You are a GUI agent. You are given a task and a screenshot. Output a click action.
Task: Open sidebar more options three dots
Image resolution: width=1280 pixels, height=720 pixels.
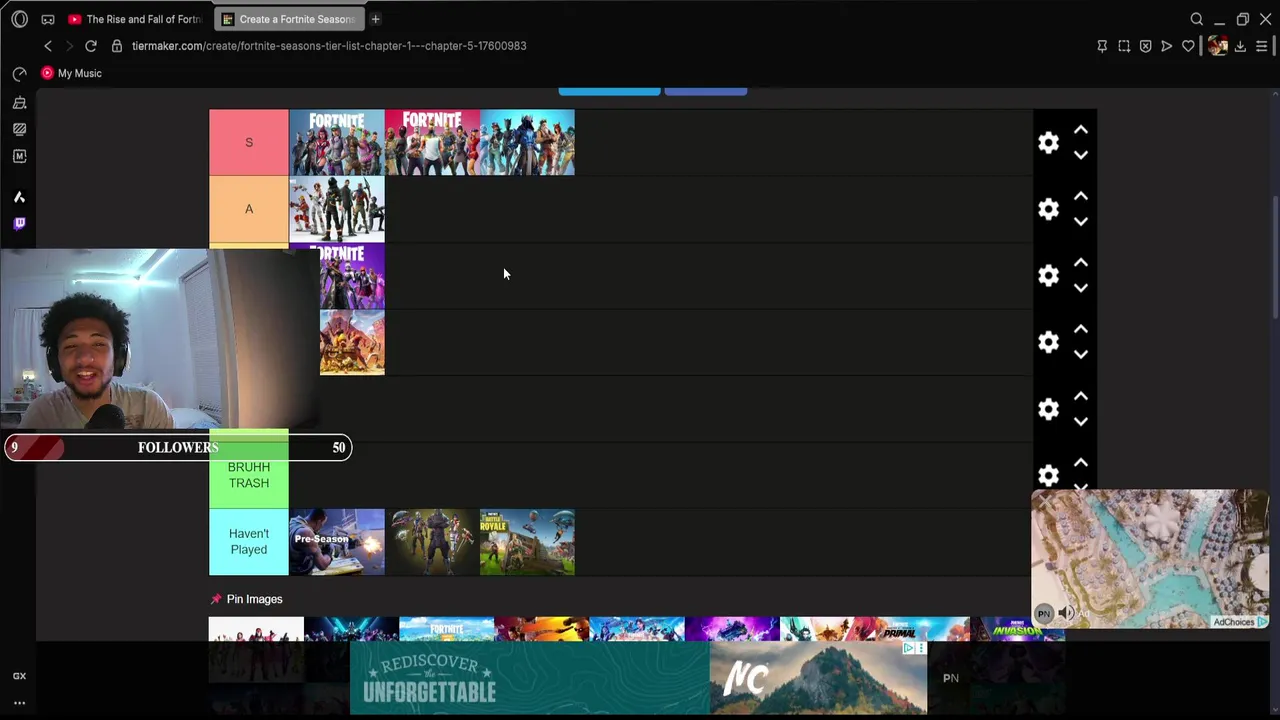(19, 703)
